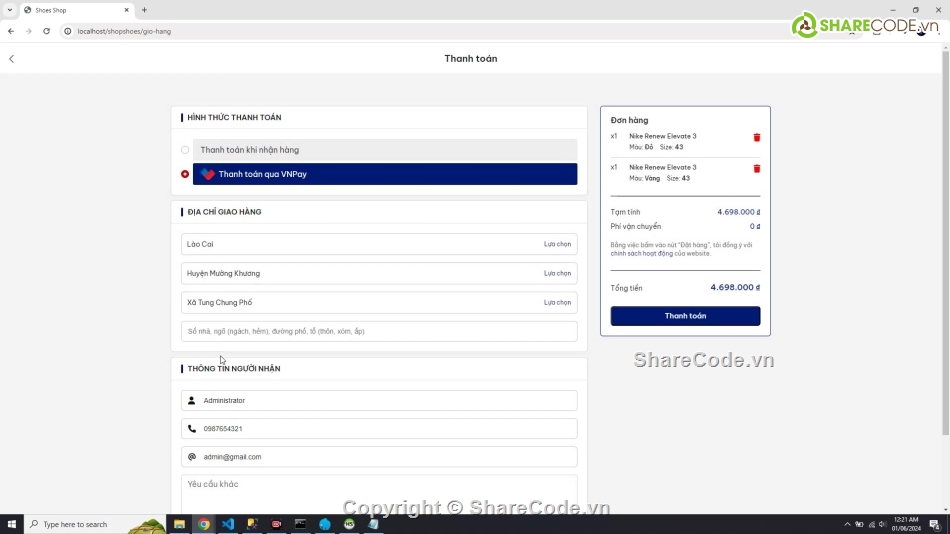Switch to the Shoes Shop browser tab
950x534 pixels.
pos(75,10)
